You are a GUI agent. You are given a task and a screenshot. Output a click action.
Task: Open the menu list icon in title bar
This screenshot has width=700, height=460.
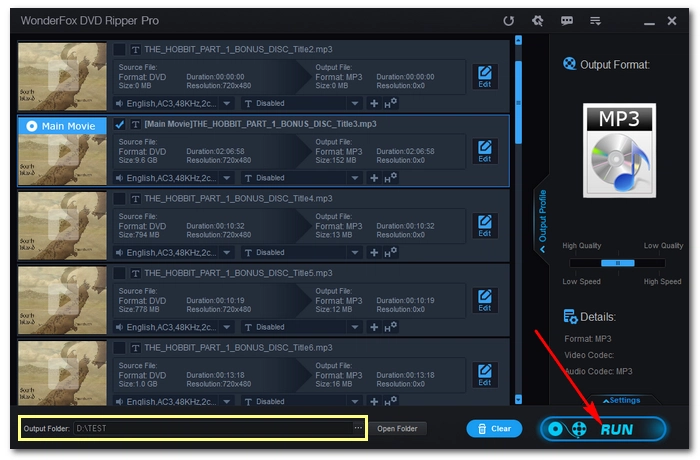tap(595, 21)
